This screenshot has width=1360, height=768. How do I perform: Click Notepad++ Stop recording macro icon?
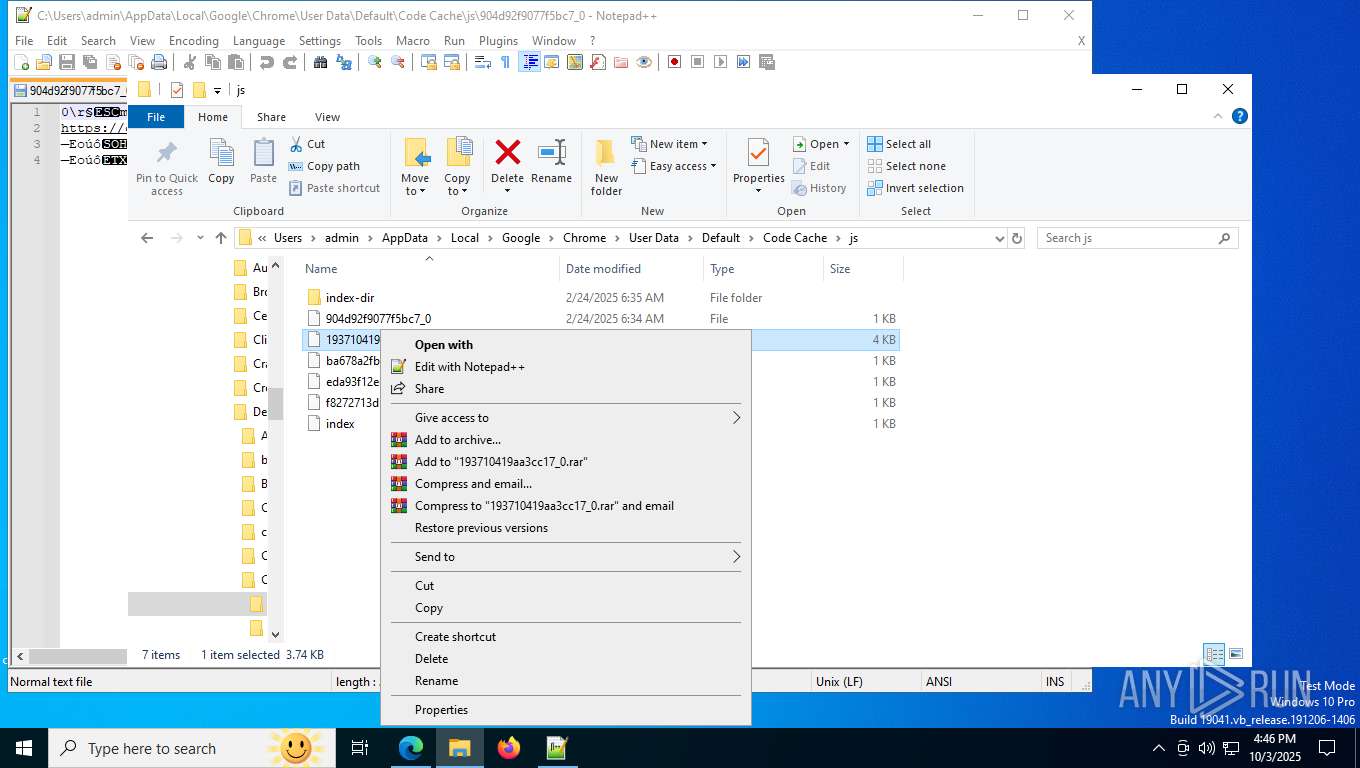698,62
